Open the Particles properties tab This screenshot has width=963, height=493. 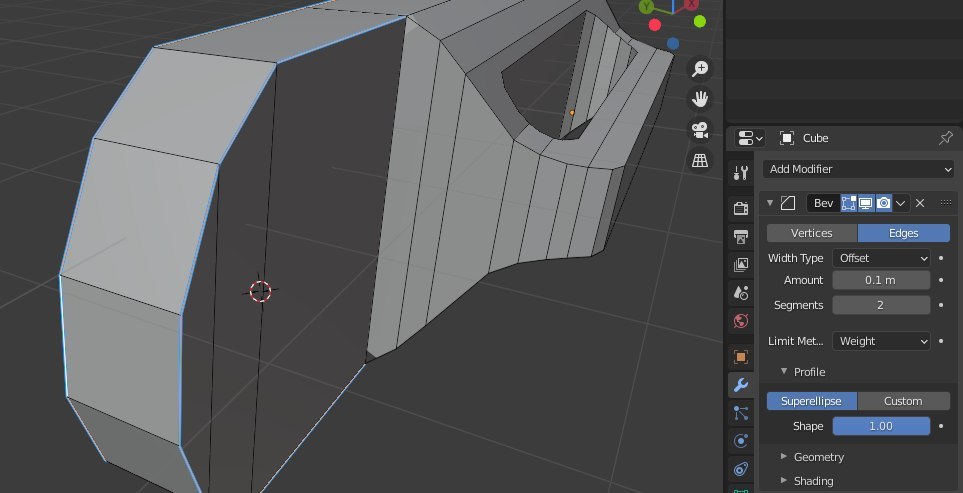(x=741, y=413)
